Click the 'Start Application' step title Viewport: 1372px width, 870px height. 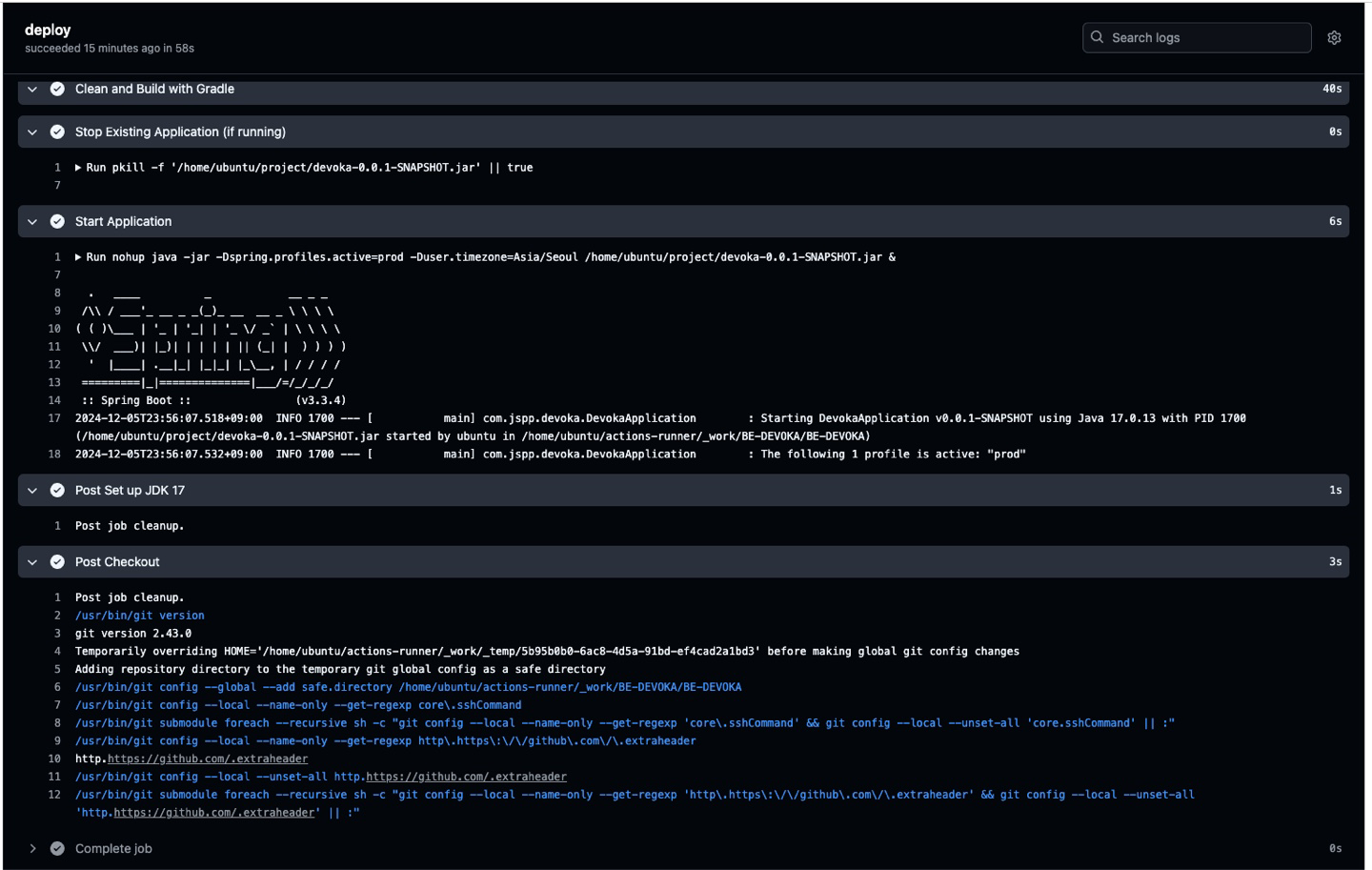(123, 221)
